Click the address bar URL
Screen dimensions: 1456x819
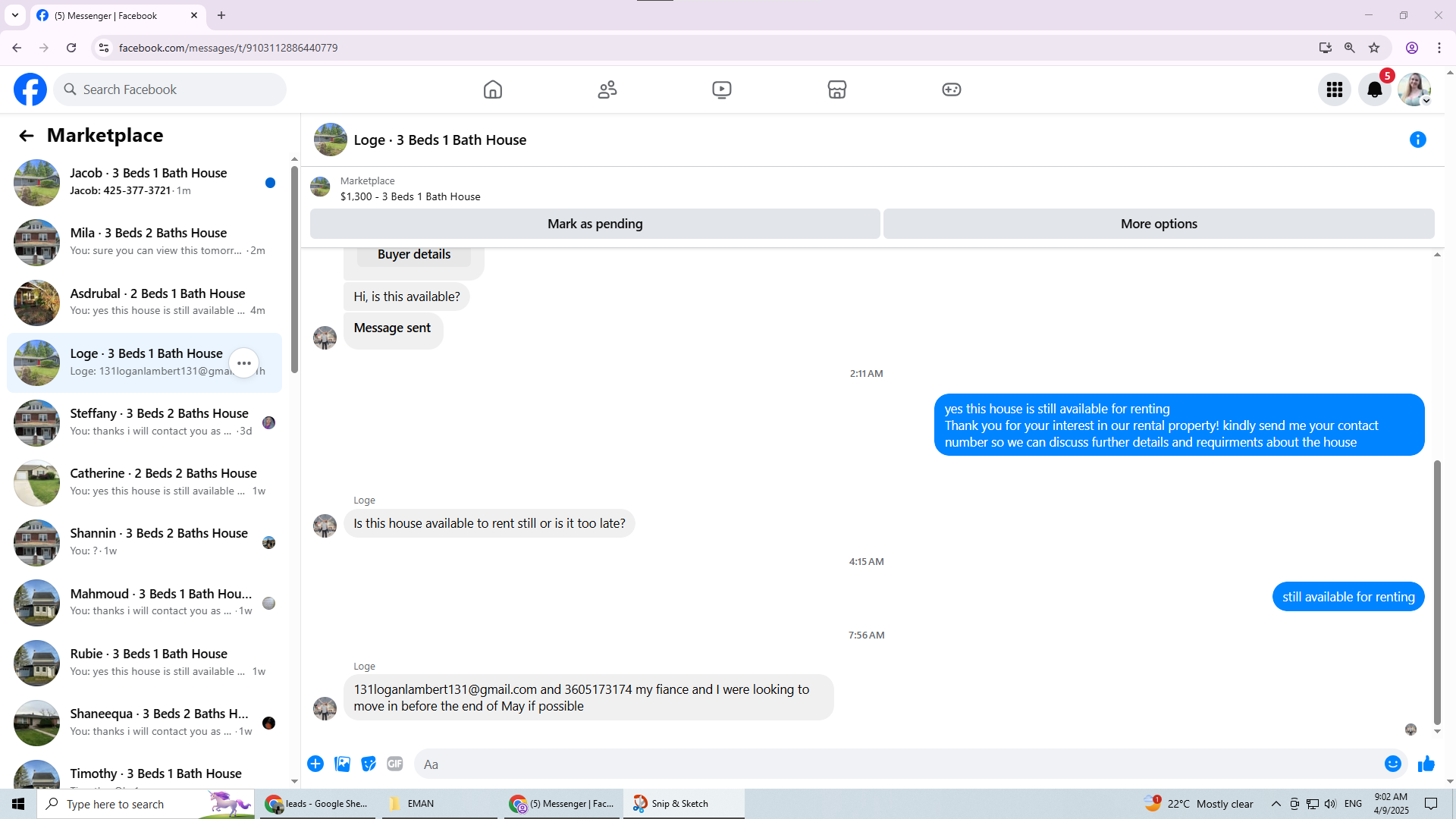tap(228, 48)
